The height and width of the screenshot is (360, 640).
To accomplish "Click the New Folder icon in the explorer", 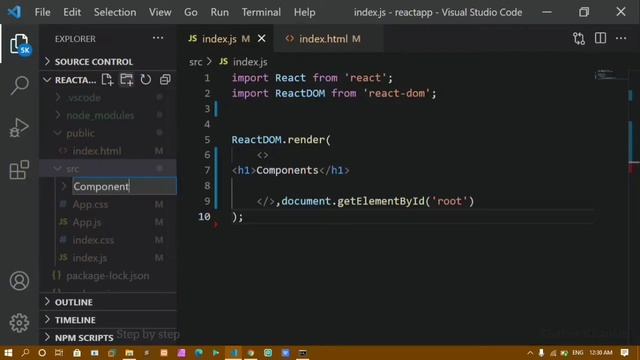I will click(x=127, y=80).
